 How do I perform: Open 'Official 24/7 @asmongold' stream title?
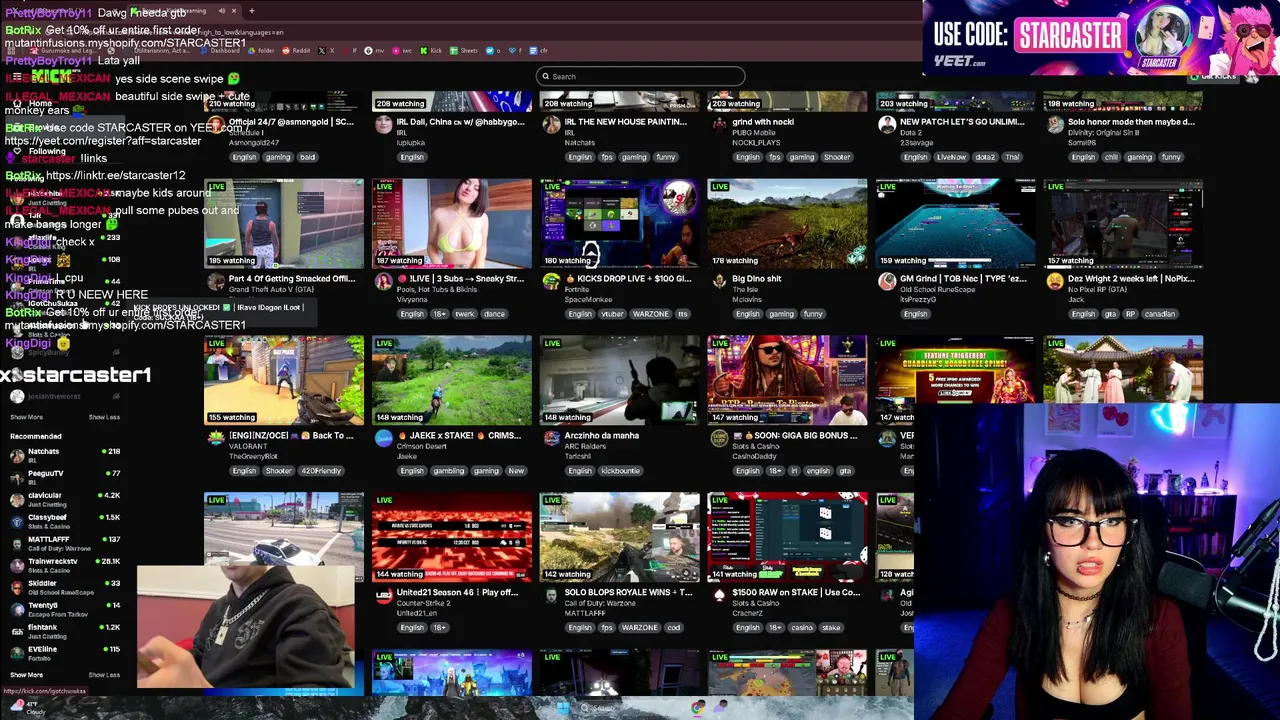point(291,122)
